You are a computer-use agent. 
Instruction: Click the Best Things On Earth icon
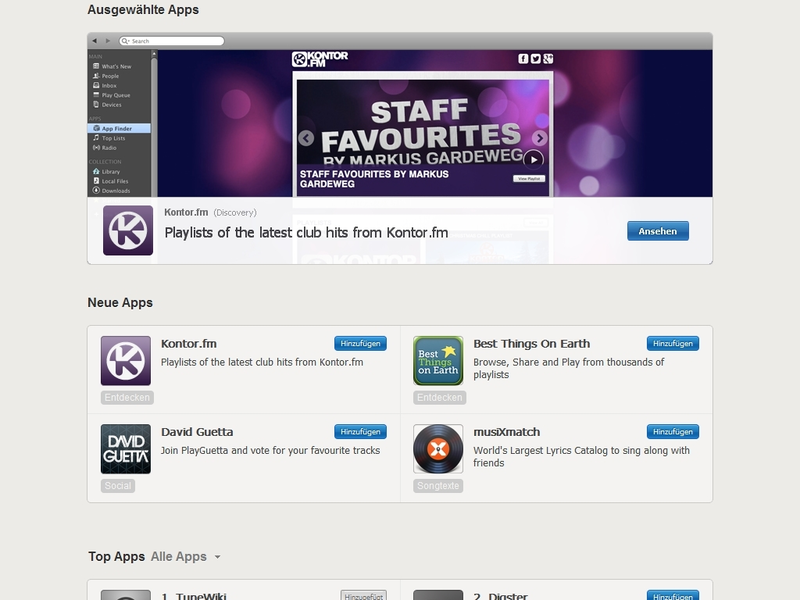pos(438,361)
